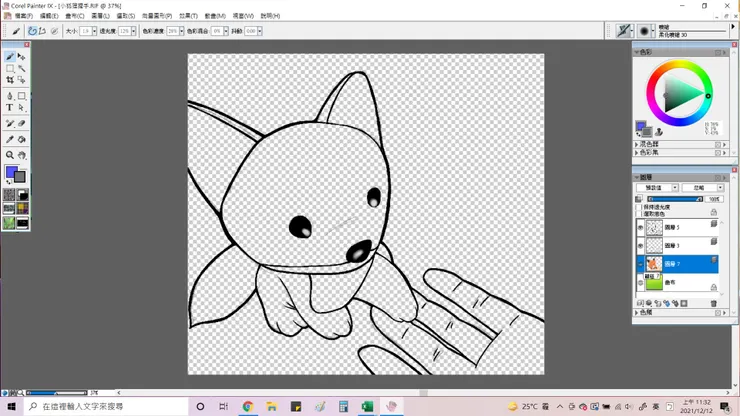740x416 pixels.
Task: Toggle visibility of layer 3
Action: (640, 246)
